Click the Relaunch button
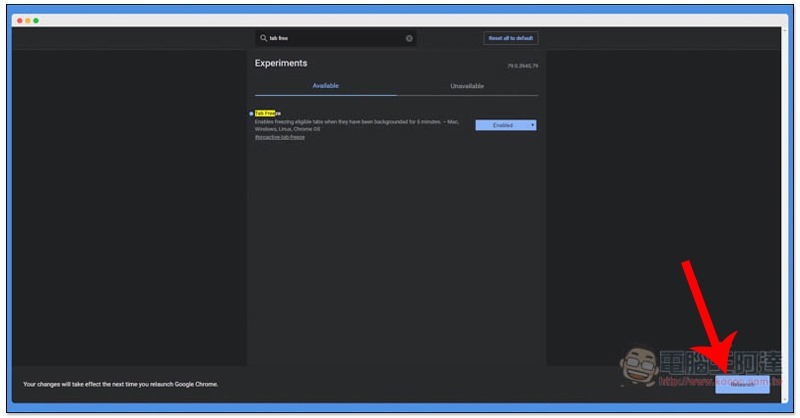 (742, 384)
